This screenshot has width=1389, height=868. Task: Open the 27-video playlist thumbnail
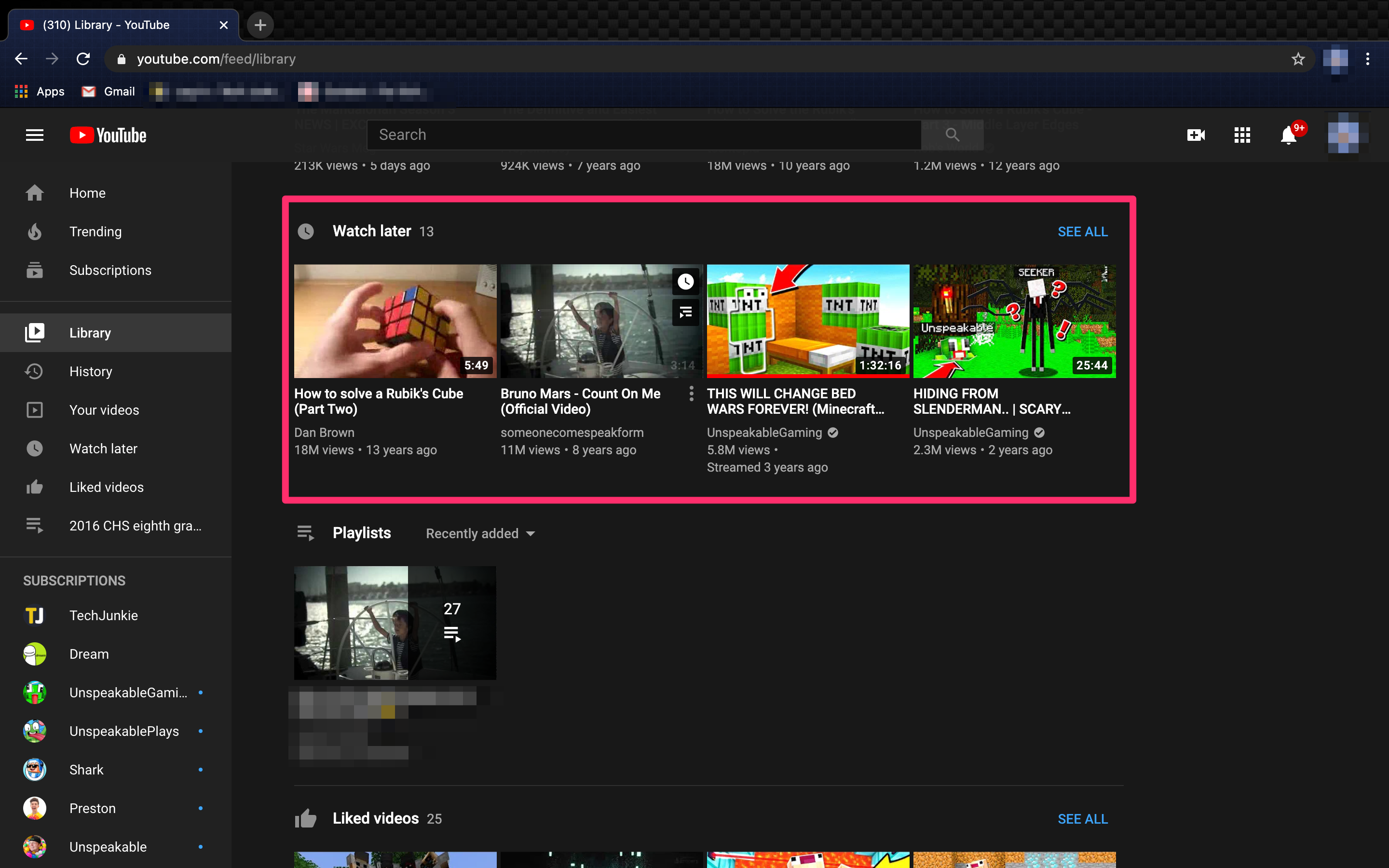(395, 623)
